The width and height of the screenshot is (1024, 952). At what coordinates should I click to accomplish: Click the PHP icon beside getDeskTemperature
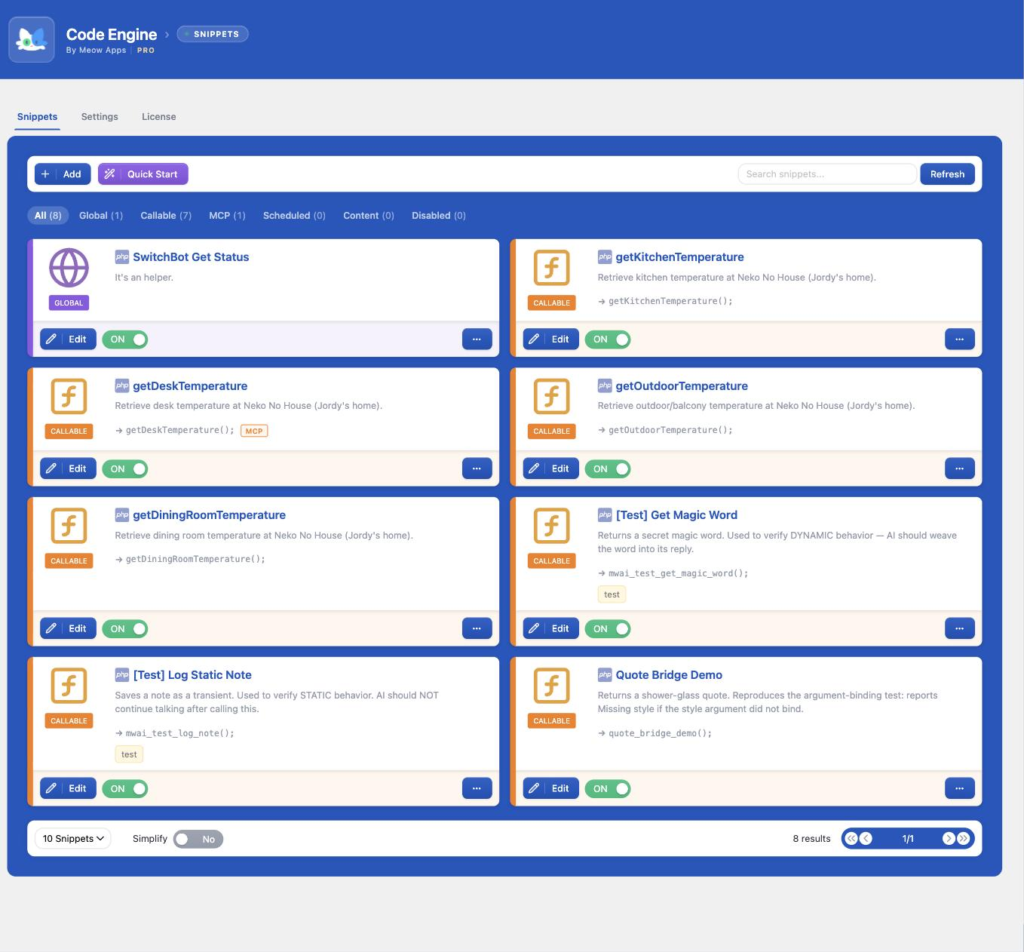pos(121,385)
